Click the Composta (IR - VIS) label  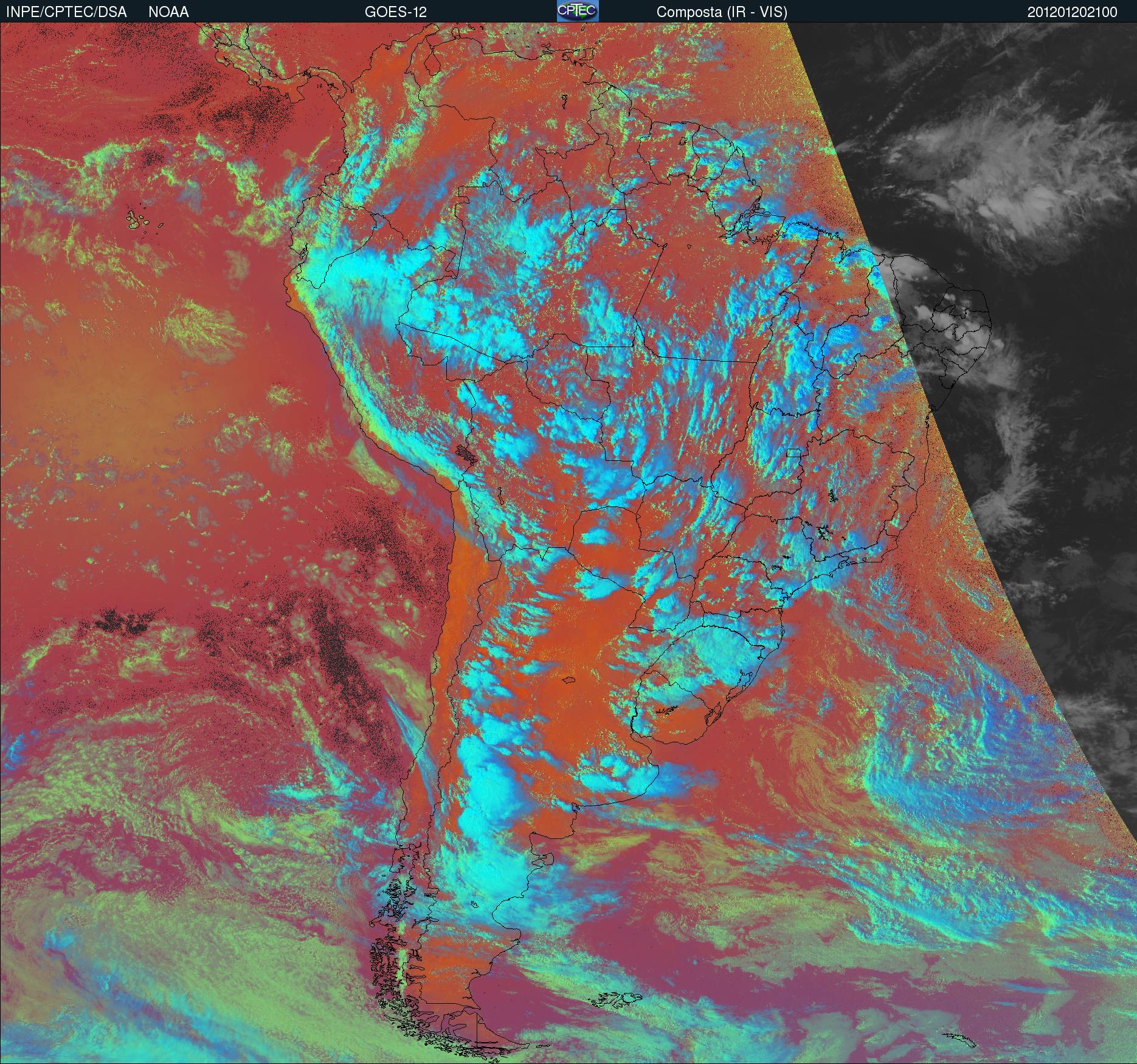[722, 12]
